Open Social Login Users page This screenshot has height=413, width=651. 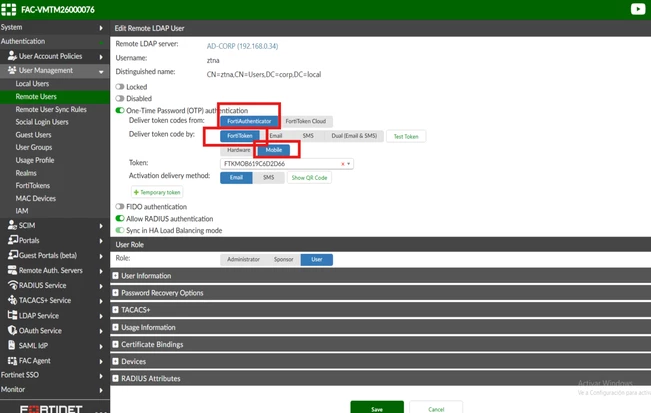click(x=42, y=122)
